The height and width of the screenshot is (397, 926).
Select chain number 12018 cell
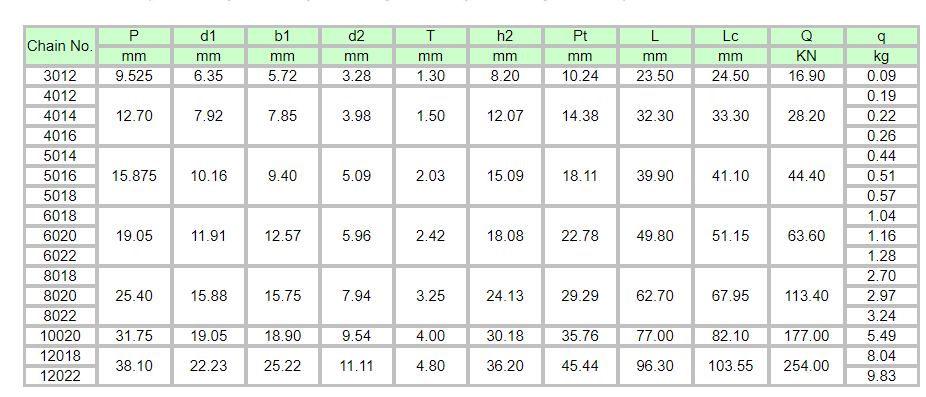[x=60, y=356]
